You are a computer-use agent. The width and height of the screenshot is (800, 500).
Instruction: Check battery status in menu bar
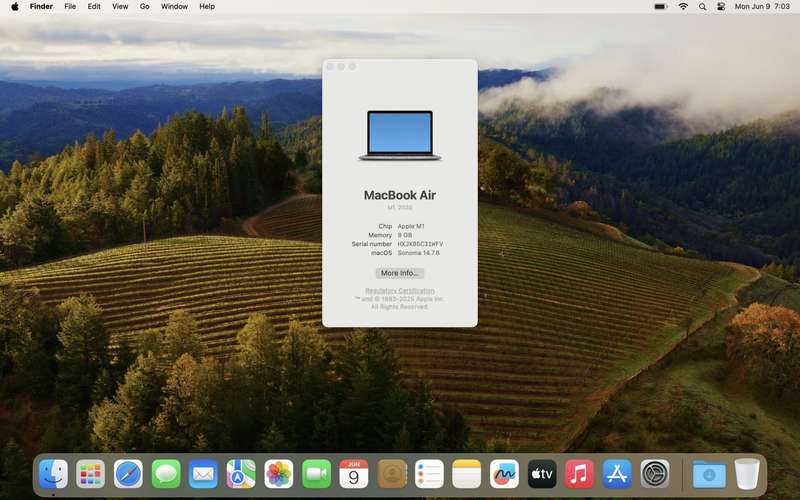coord(661,7)
